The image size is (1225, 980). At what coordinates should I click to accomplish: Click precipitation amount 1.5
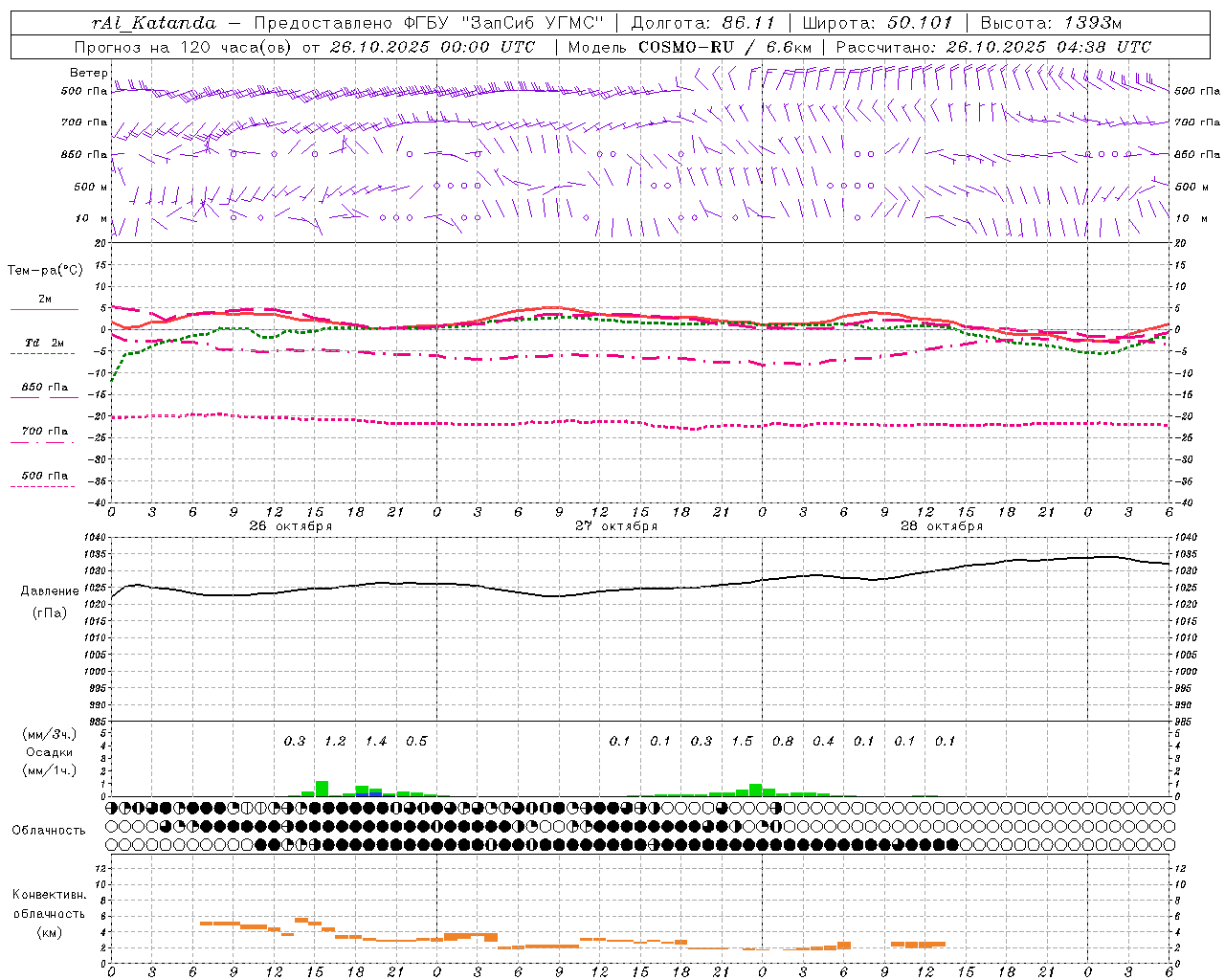(x=742, y=741)
